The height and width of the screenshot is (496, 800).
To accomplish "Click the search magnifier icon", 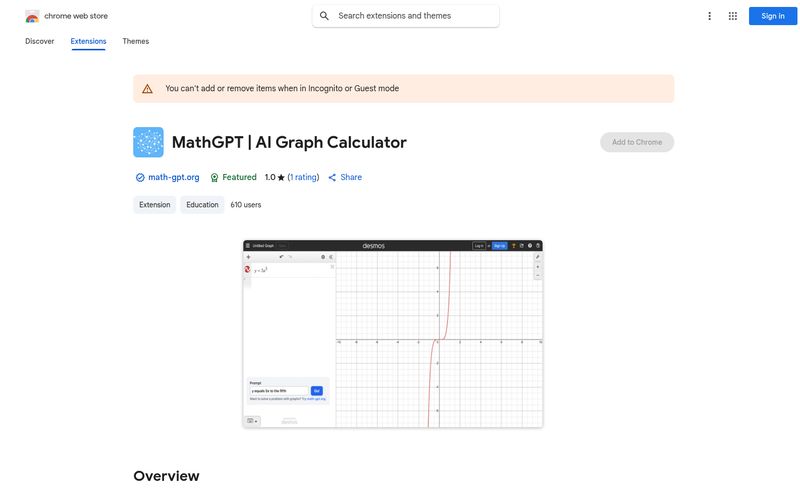I will 324,16.
